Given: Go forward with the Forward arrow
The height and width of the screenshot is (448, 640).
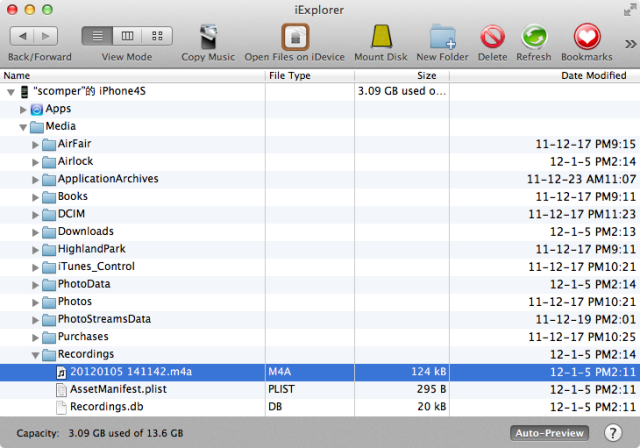Looking at the screenshot, I should [46, 36].
